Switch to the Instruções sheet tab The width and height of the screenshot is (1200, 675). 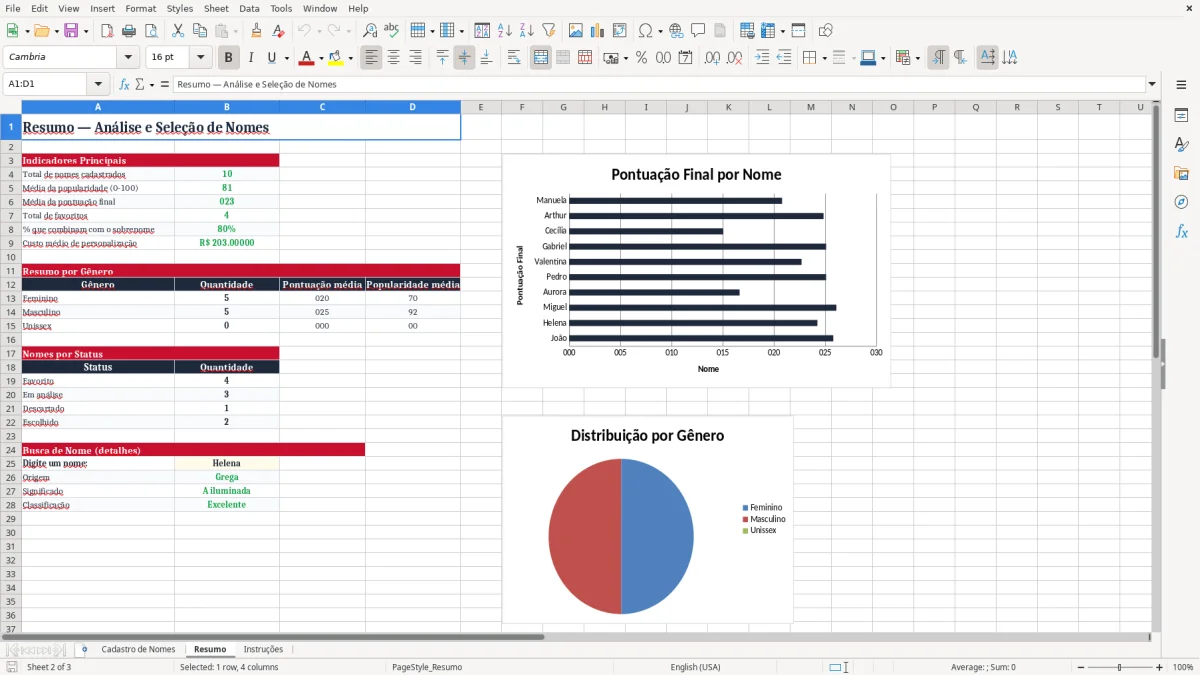[x=263, y=649]
